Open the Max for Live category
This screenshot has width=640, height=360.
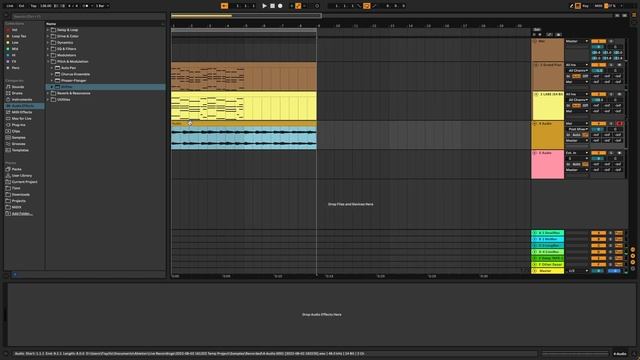pyautogui.click(x=21, y=118)
